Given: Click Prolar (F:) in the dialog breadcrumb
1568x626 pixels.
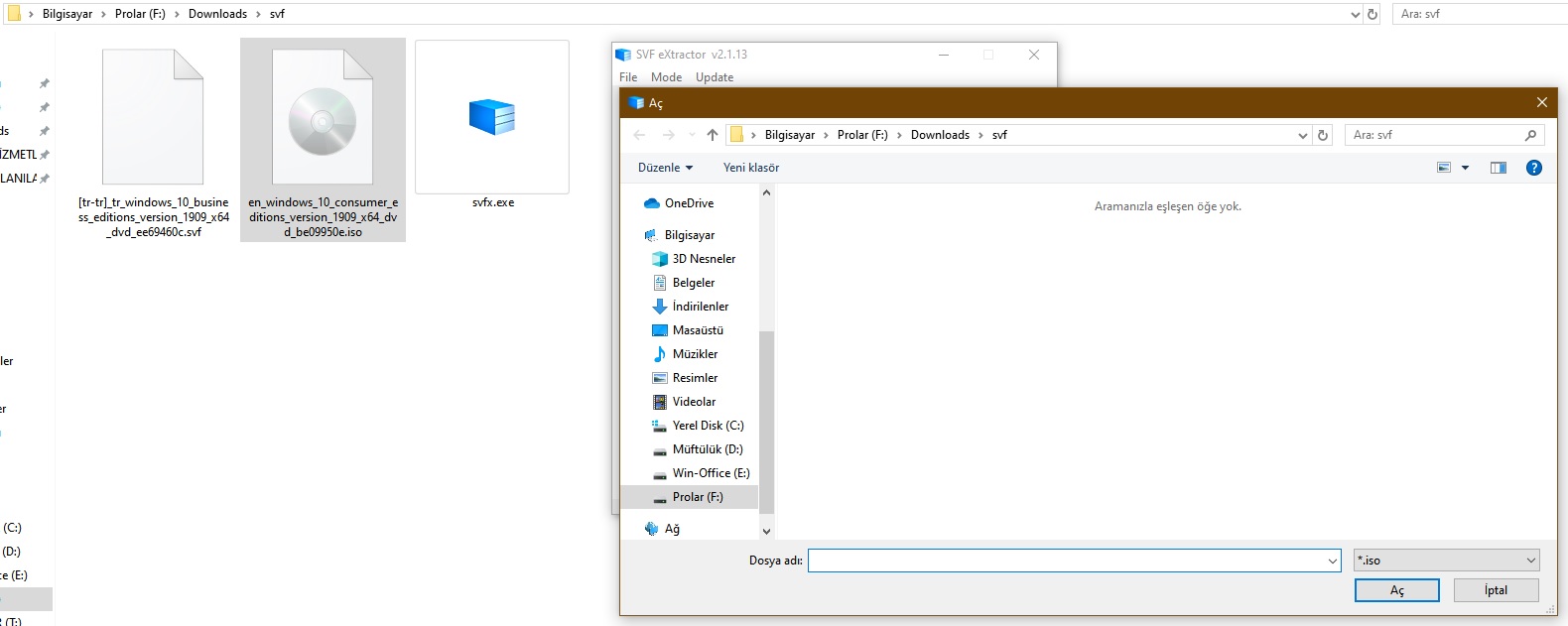Looking at the screenshot, I should pos(862,135).
